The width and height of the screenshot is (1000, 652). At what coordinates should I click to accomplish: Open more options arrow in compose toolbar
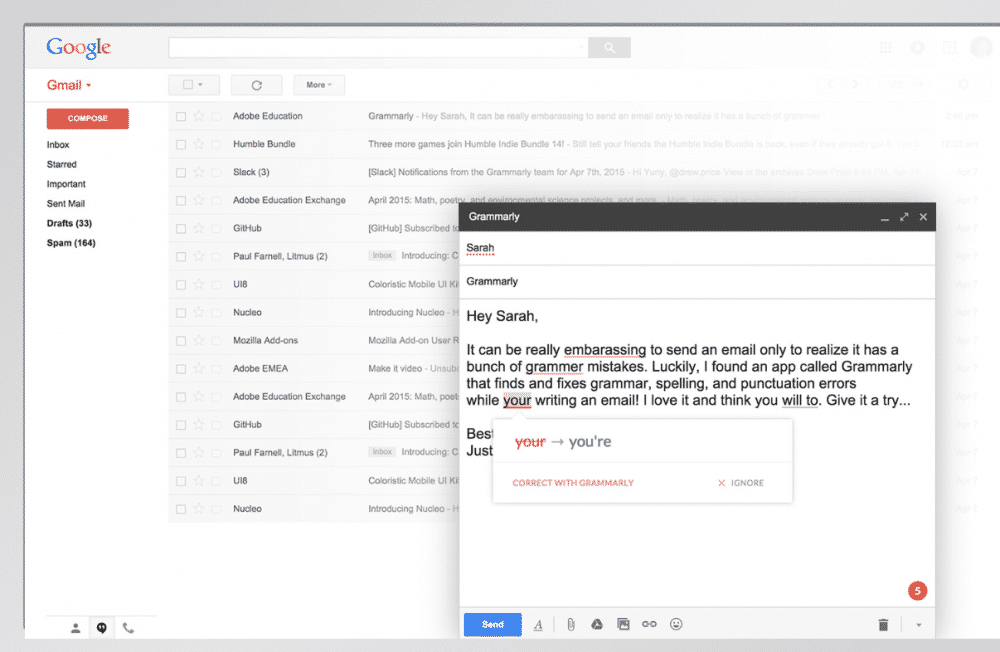[x=918, y=625]
